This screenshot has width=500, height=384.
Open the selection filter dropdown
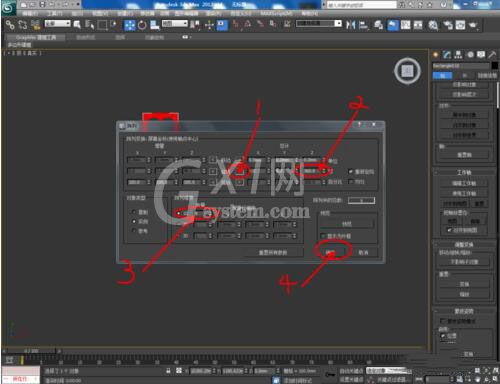point(58,24)
